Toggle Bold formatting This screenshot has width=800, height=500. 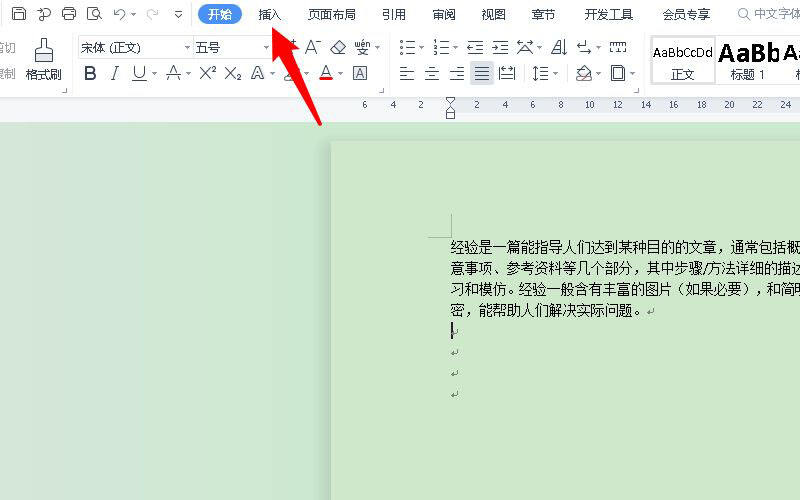(x=90, y=73)
